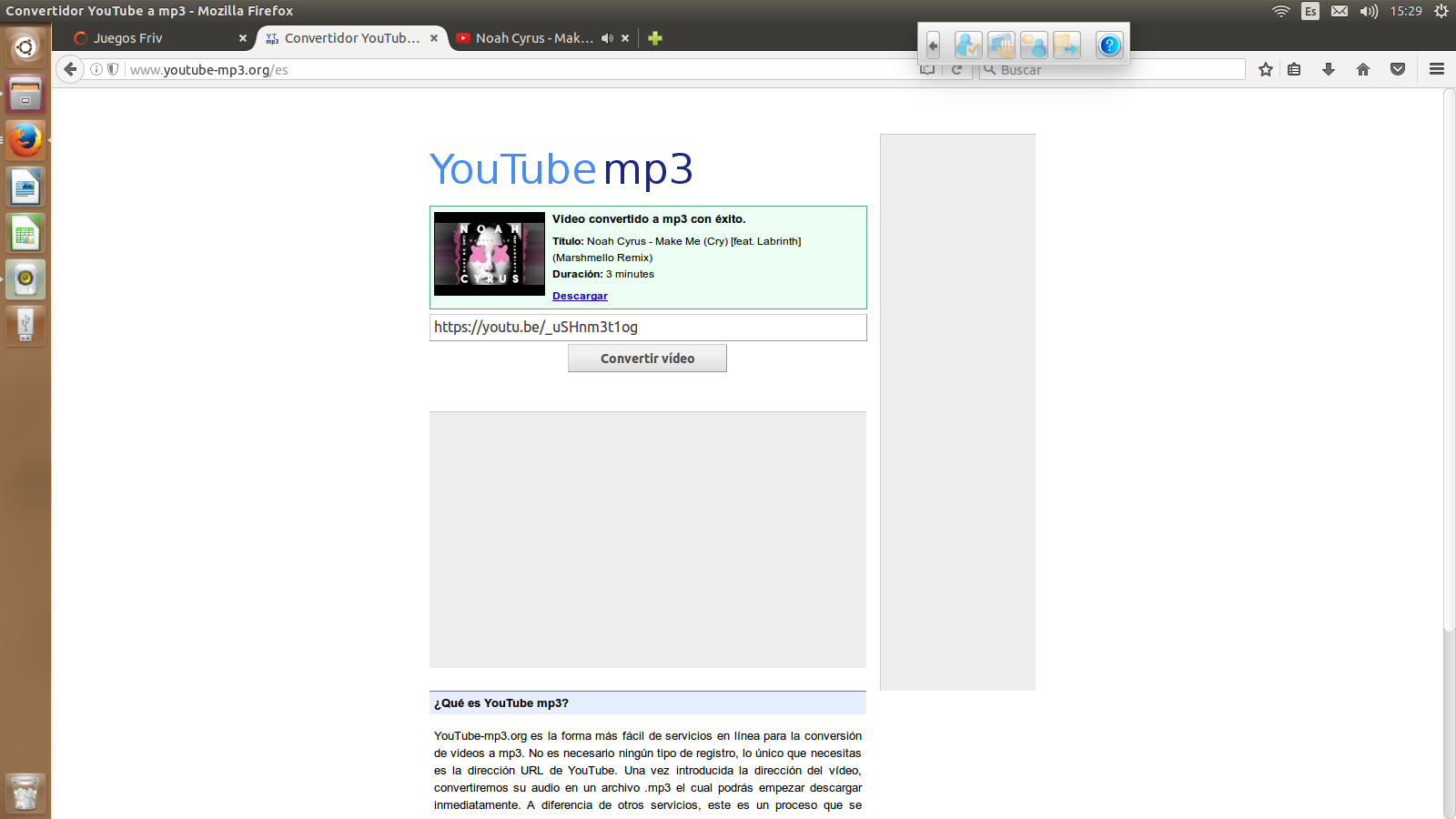The image size is (1456, 819).
Task: Click the Noah Cyrus video thumbnail
Action: click(490, 254)
